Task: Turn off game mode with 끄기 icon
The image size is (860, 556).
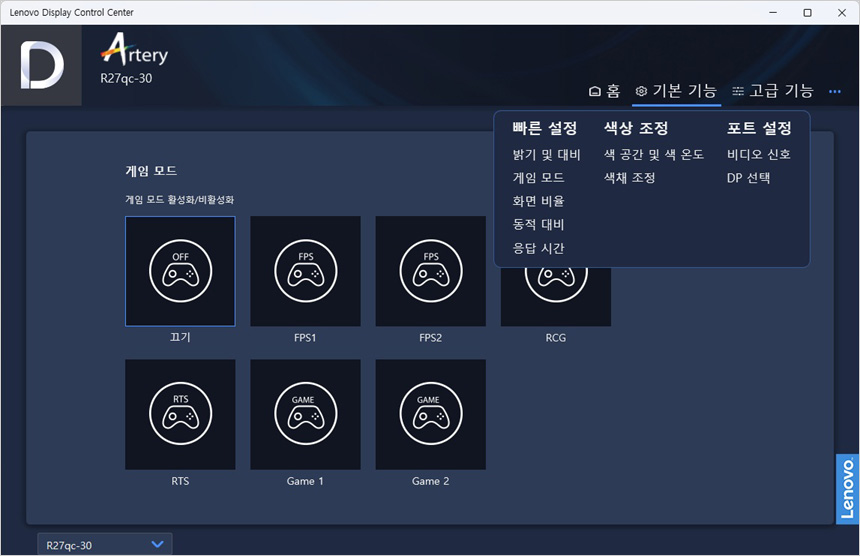Action: coord(180,271)
